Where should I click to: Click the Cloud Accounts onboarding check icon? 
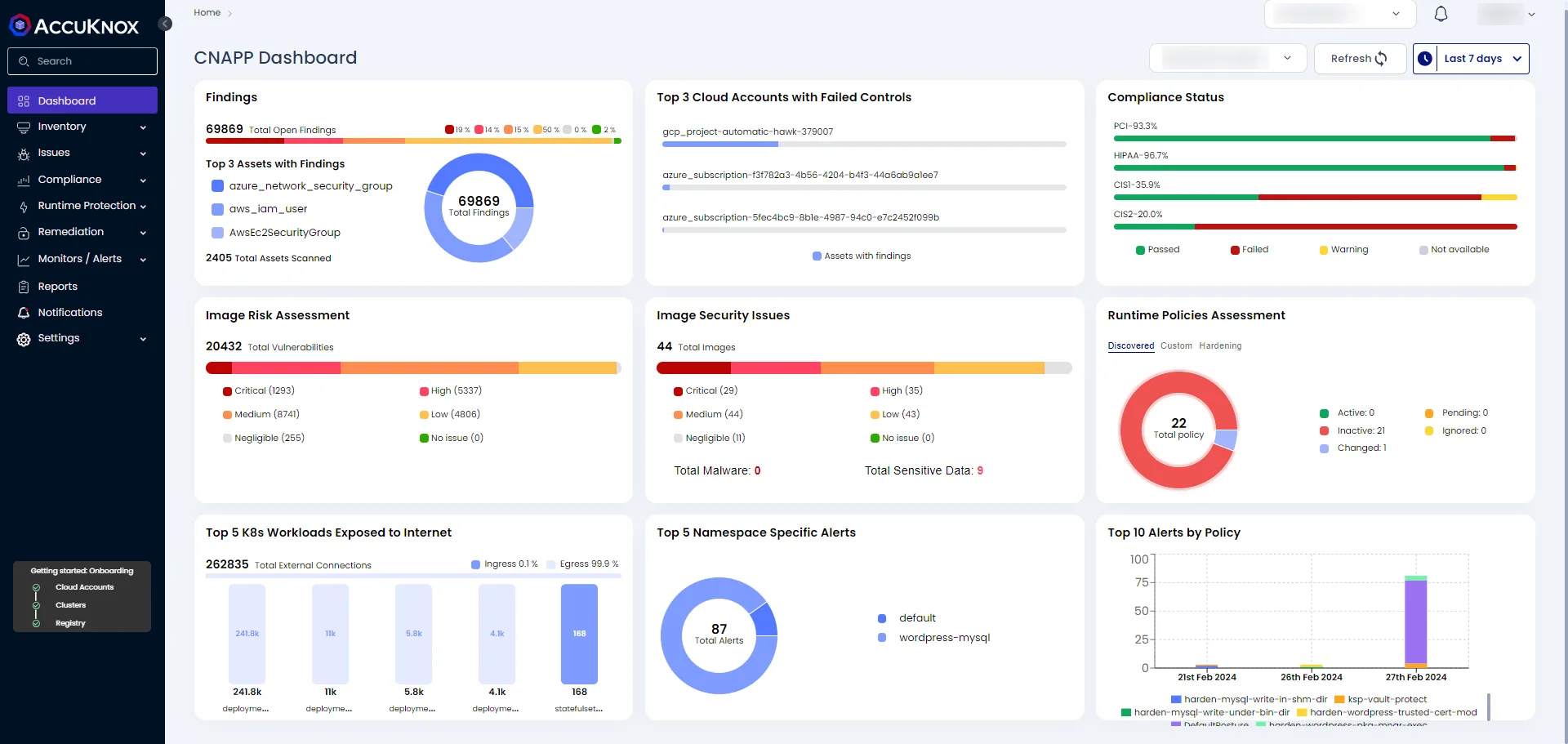pyautogui.click(x=36, y=587)
